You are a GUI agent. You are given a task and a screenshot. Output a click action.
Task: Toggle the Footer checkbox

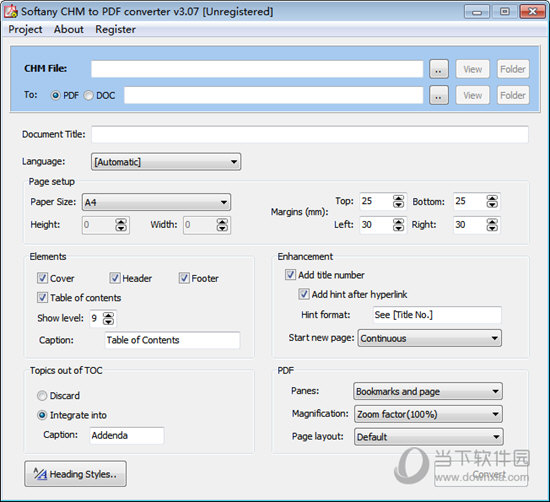pos(184,278)
